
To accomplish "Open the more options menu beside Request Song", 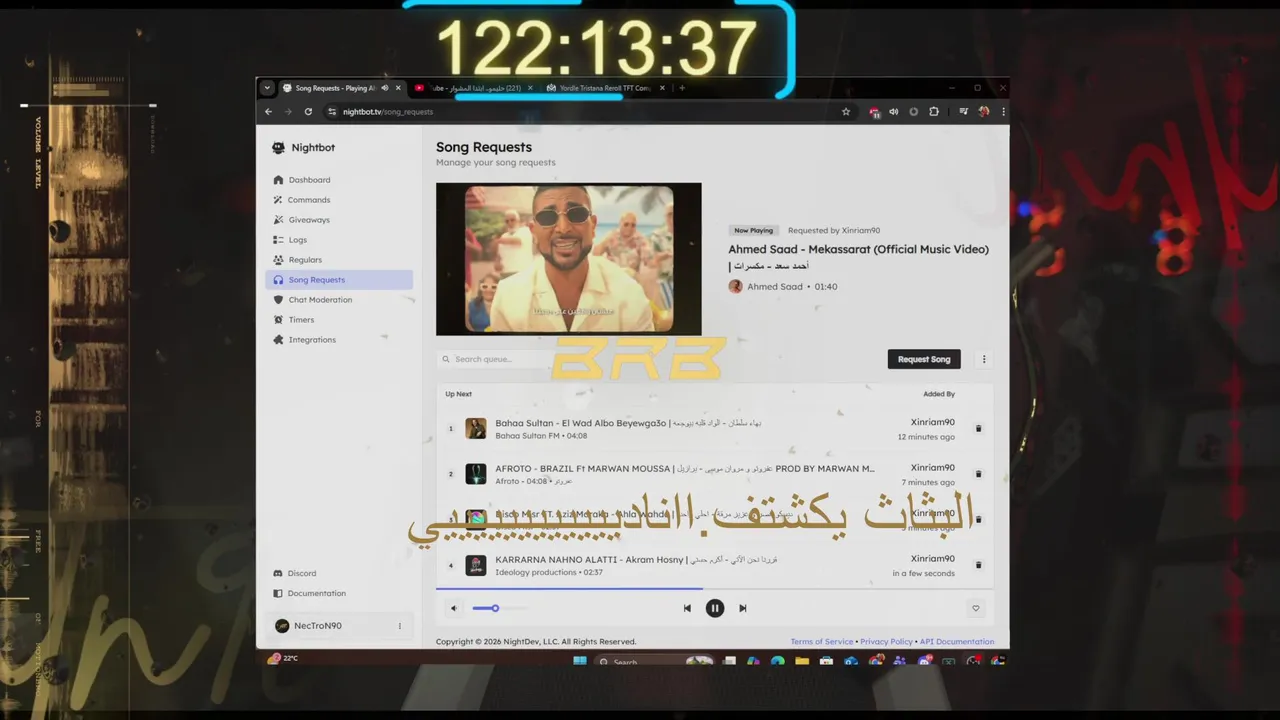I will coord(984,359).
